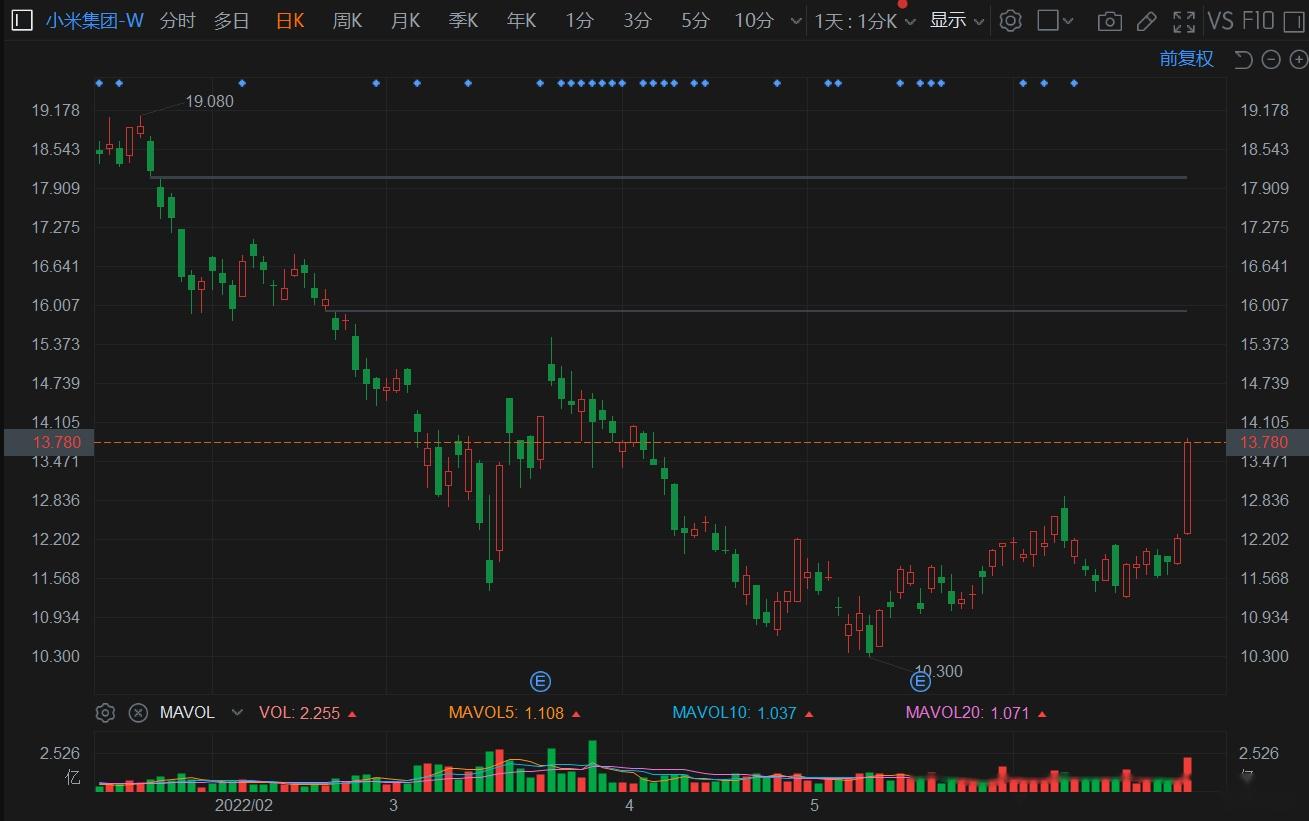
Task: Switch to the 分时 intraday tab
Action: pyautogui.click(x=176, y=20)
